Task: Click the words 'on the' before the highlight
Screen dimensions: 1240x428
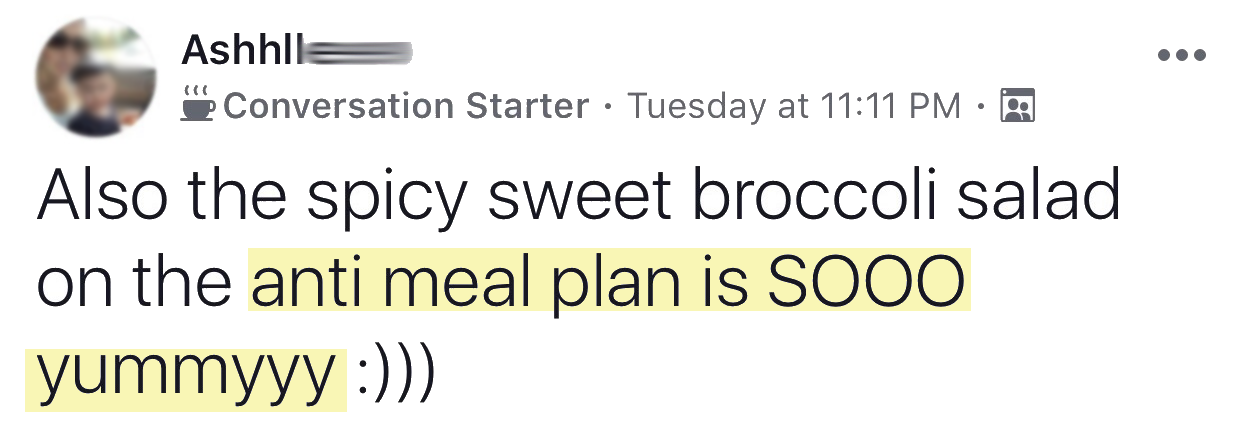Action: coord(134,284)
